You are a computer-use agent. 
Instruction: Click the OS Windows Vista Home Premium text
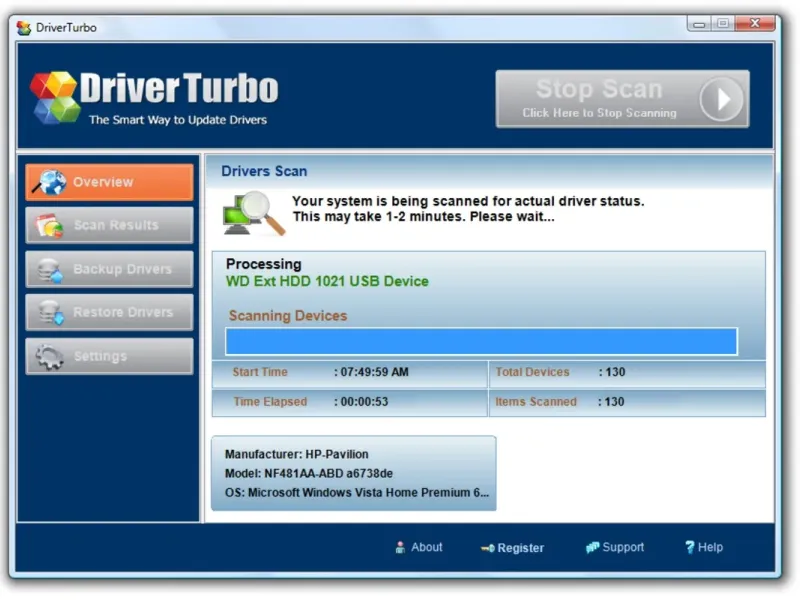click(x=357, y=492)
